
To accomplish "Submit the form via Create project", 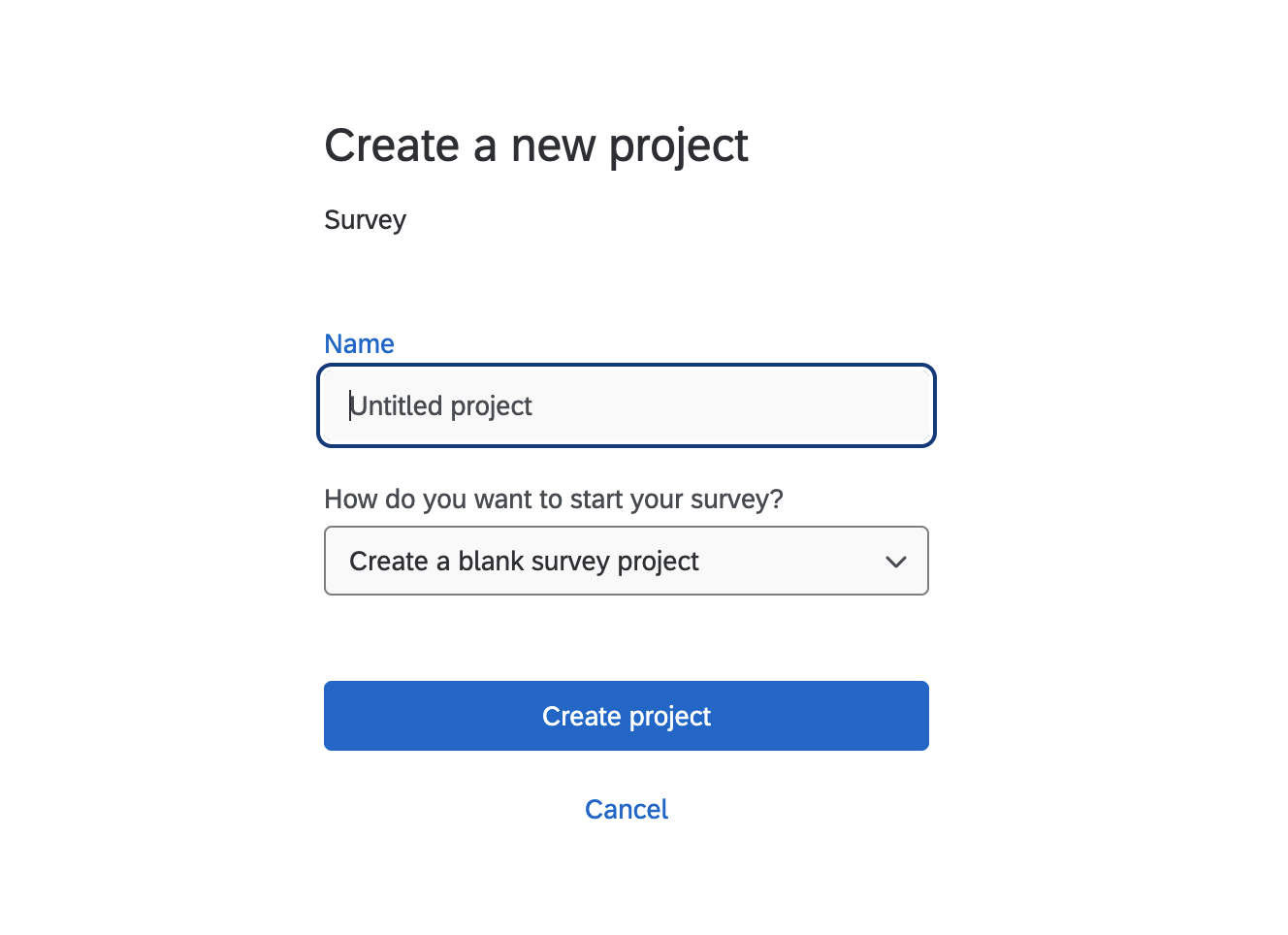I will click(x=627, y=716).
